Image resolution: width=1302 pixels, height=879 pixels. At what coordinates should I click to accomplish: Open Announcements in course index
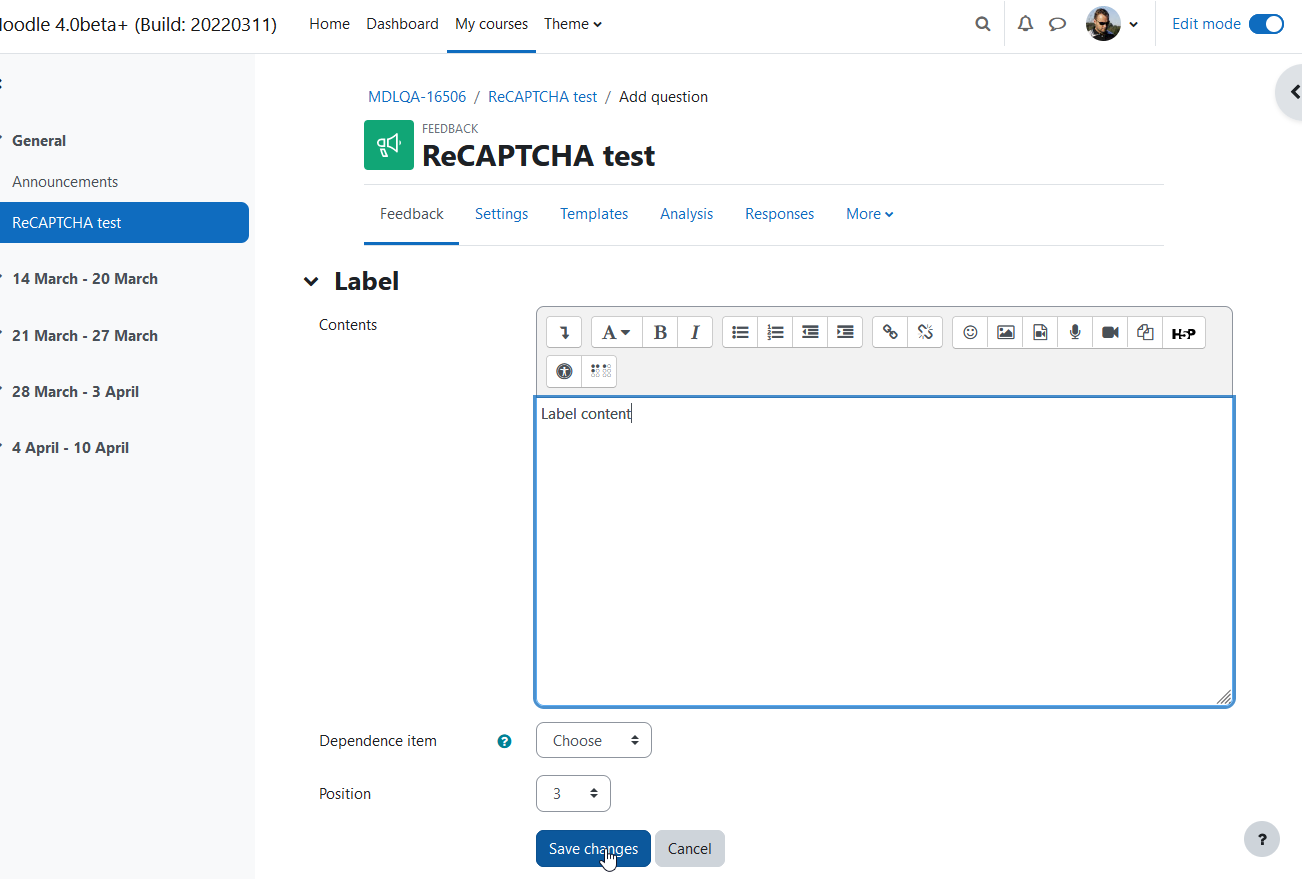(x=65, y=182)
